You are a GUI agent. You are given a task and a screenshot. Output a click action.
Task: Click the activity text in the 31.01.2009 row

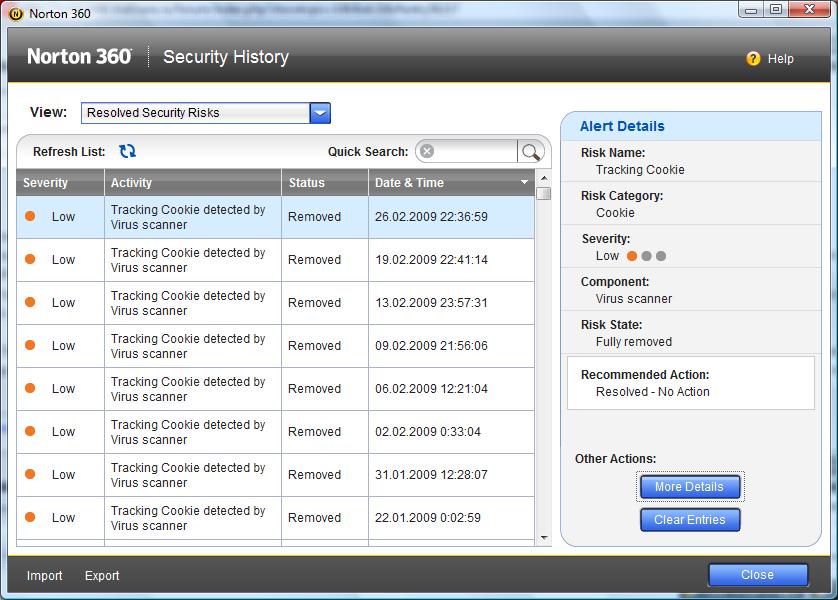(188, 475)
